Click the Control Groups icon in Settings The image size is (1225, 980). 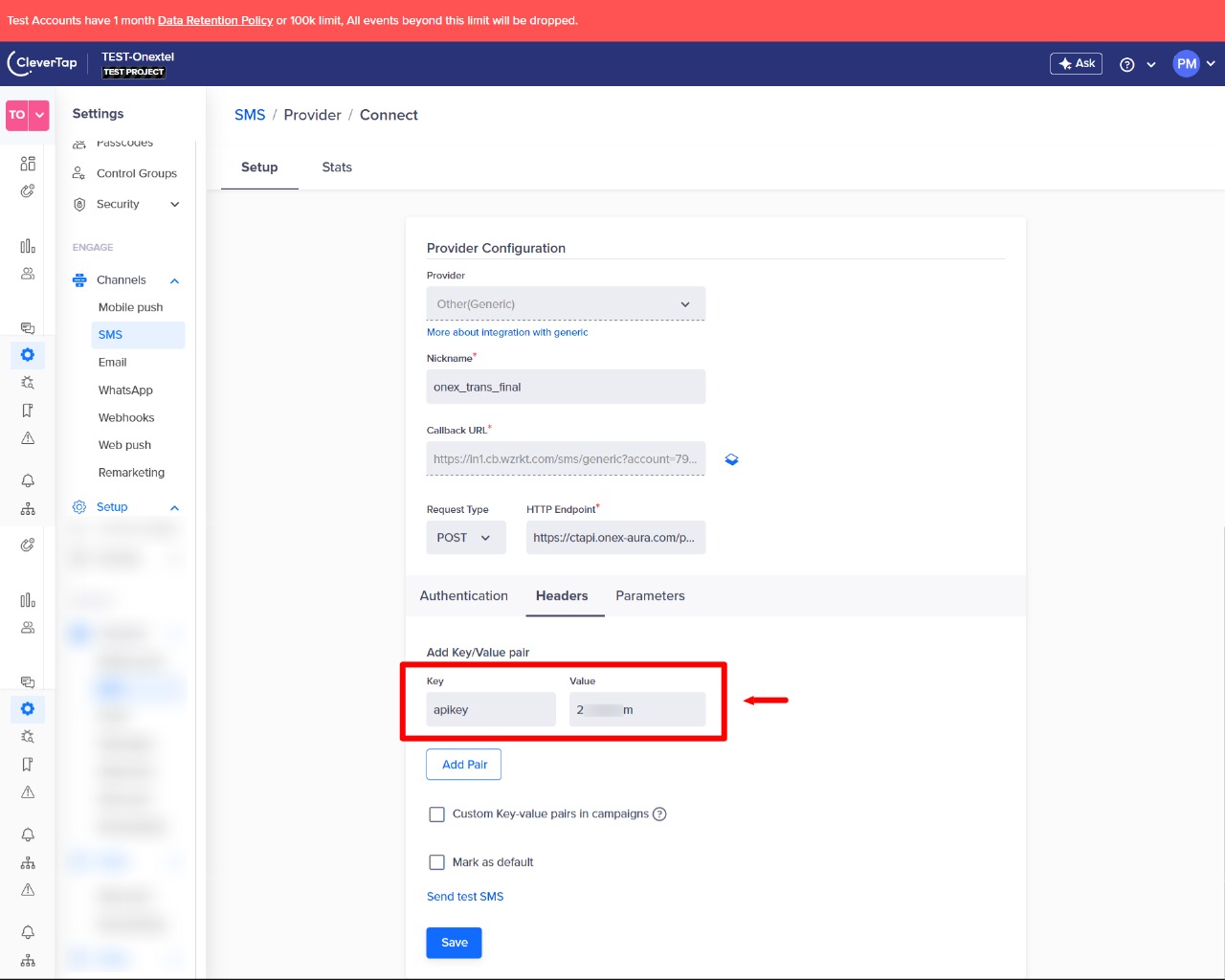(79, 173)
